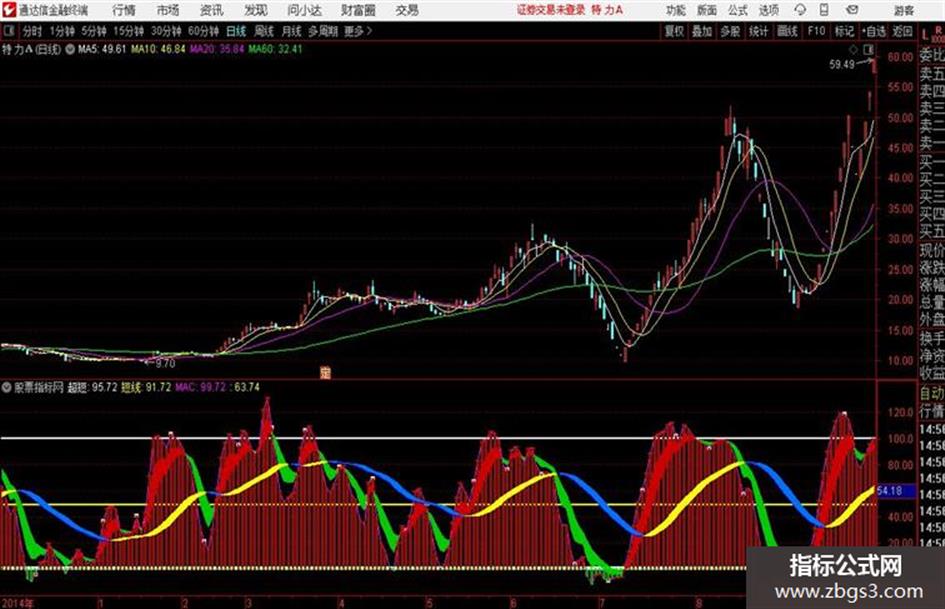Open the 多周期 multi-period view

point(322,31)
